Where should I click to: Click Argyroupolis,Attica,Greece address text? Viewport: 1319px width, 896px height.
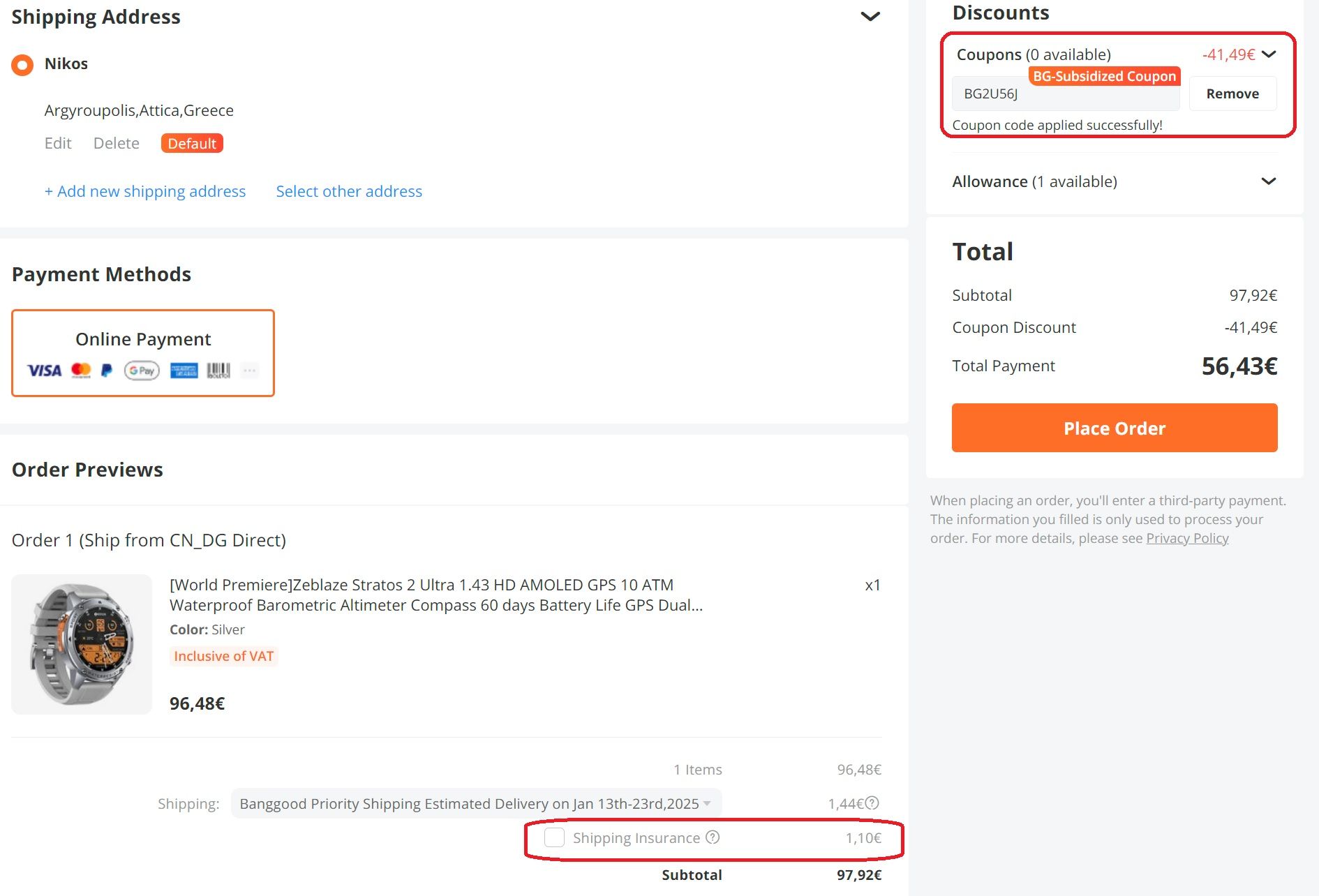coord(139,110)
